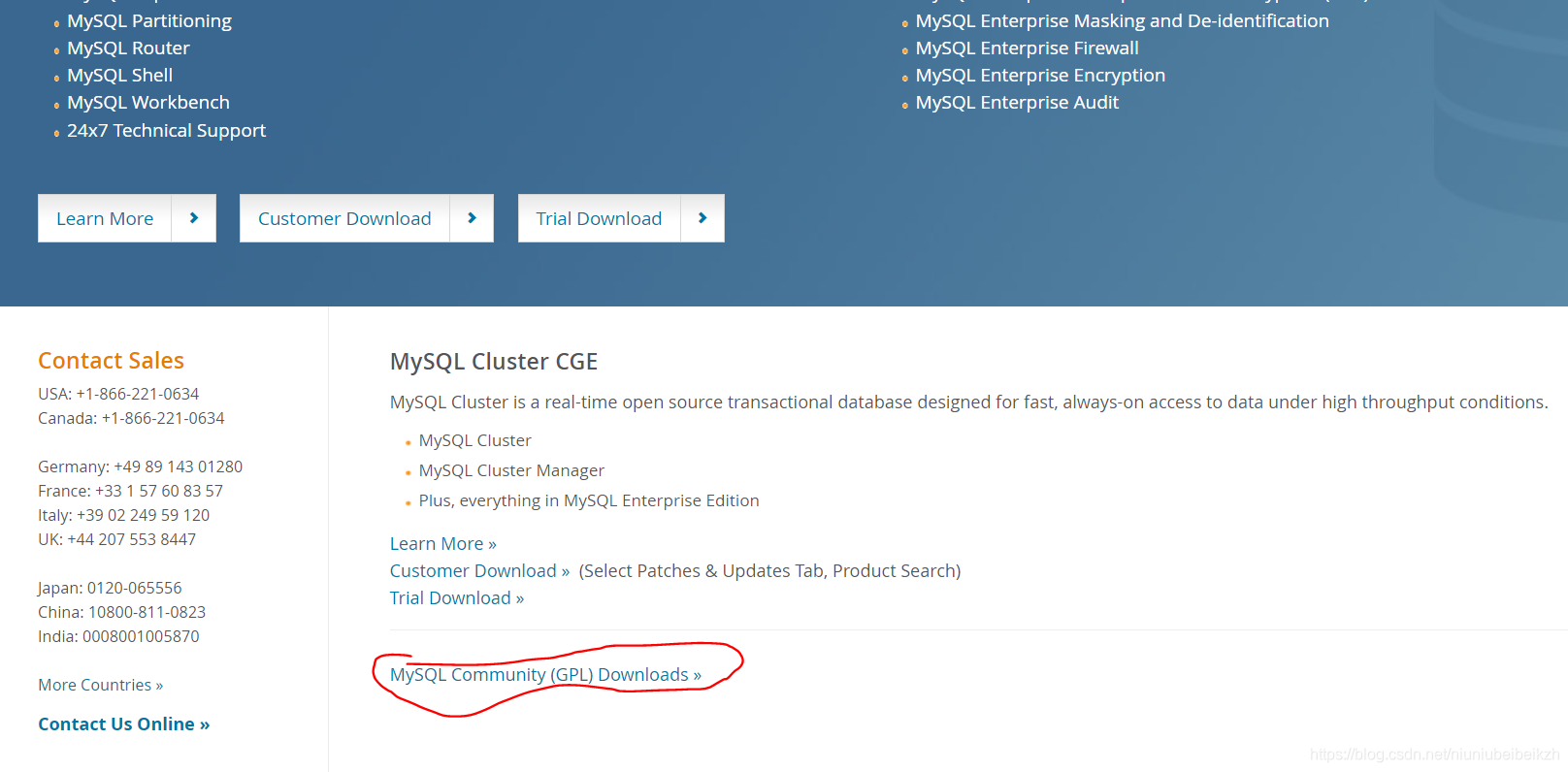Click the '(Select Patches & Updates Tab, Product Search)' note
Image resolution: width=1568 pixels, height=772 pixels.
coord(770,571)
